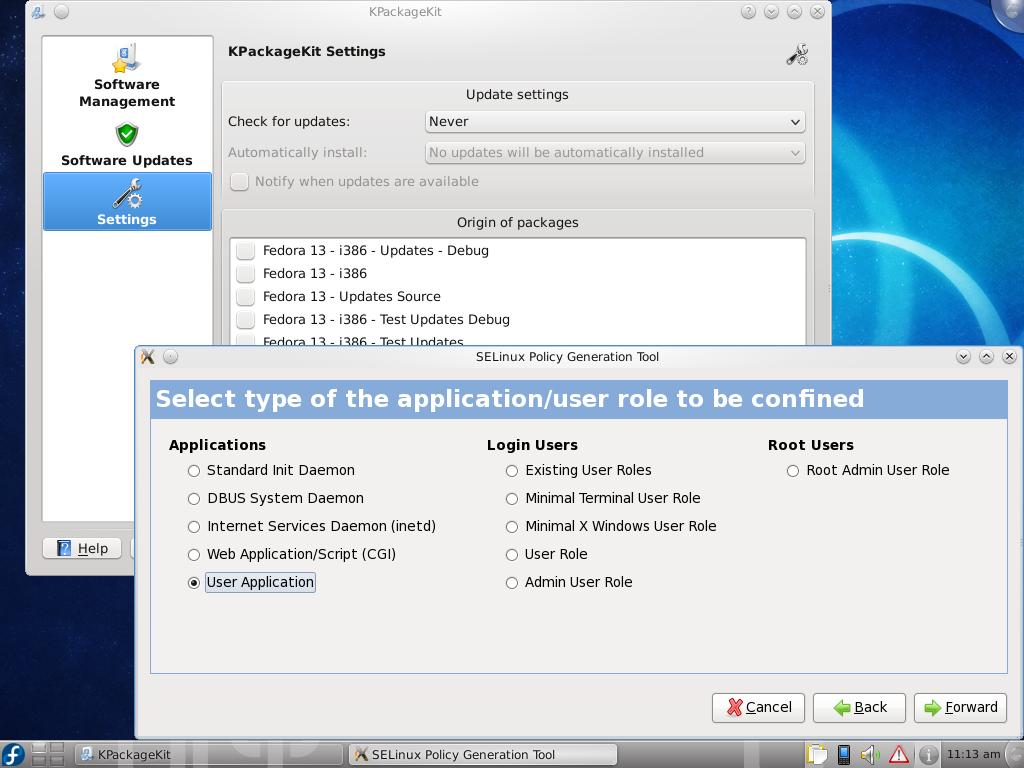Go Back in the SELinux wizard

coord(859,707)
